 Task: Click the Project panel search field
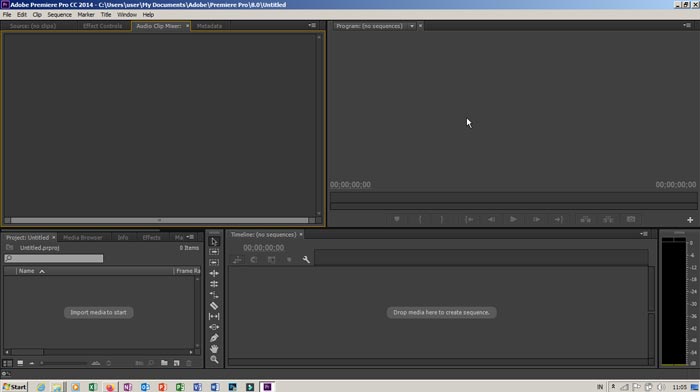point(54,259)
